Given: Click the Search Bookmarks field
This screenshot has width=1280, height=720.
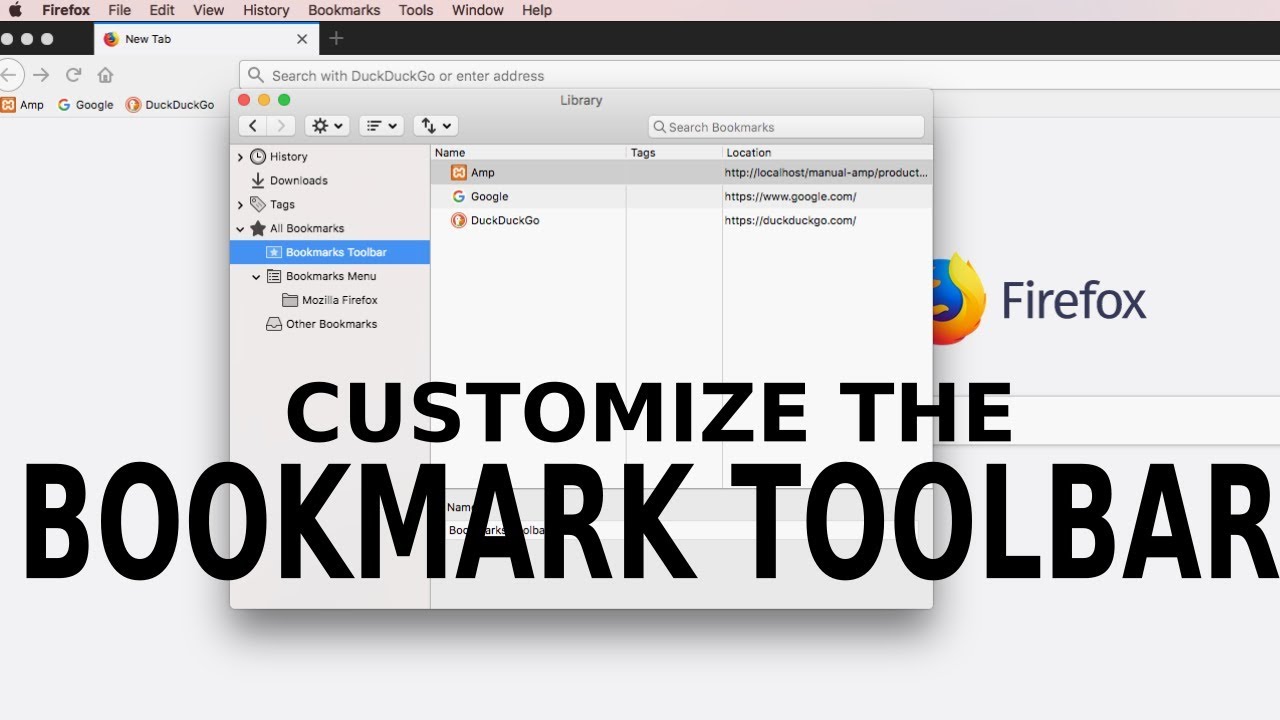Looking at the screenshot, I should [x=786, y=127].
